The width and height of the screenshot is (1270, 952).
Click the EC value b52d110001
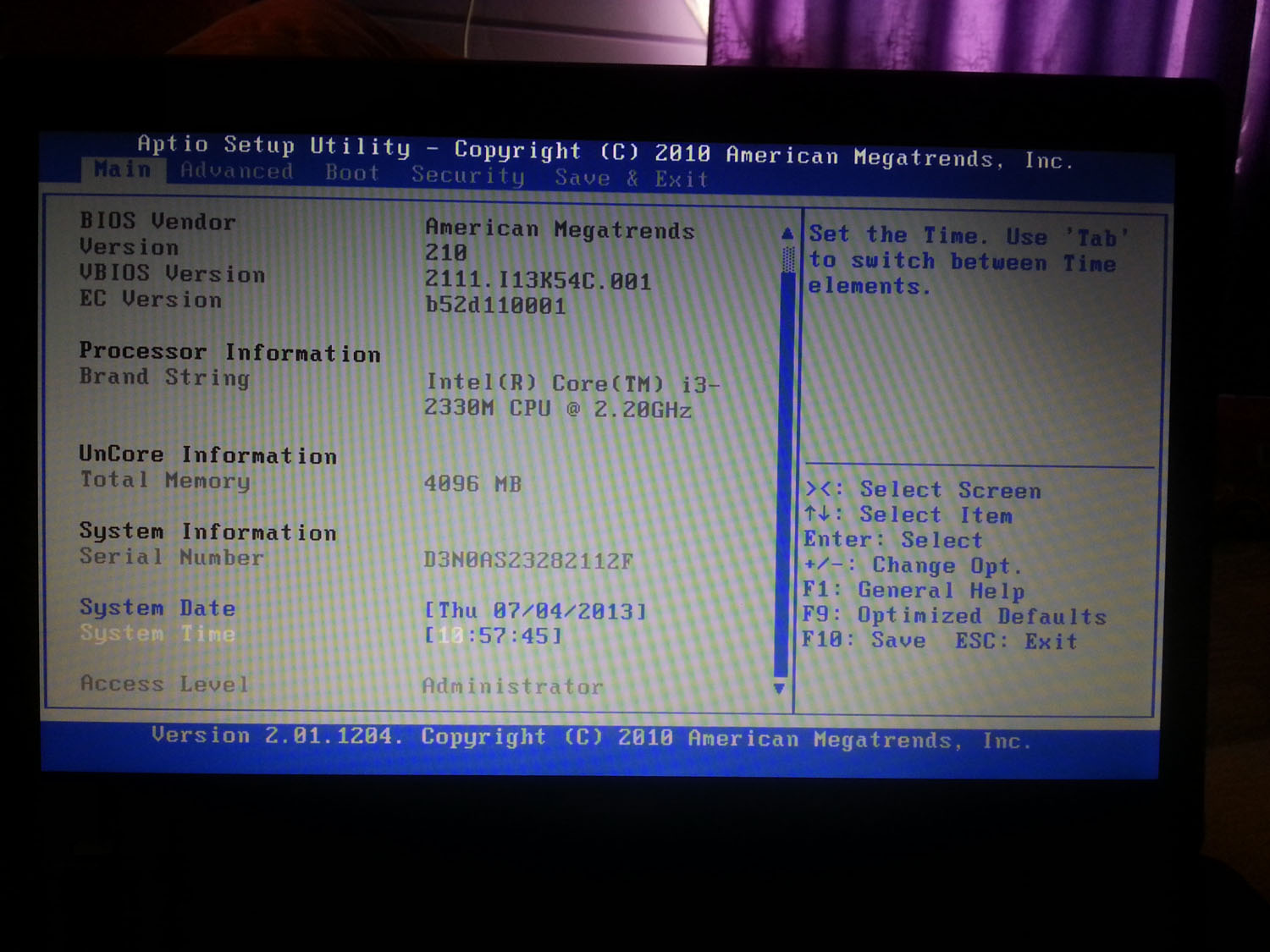[495, 305]
